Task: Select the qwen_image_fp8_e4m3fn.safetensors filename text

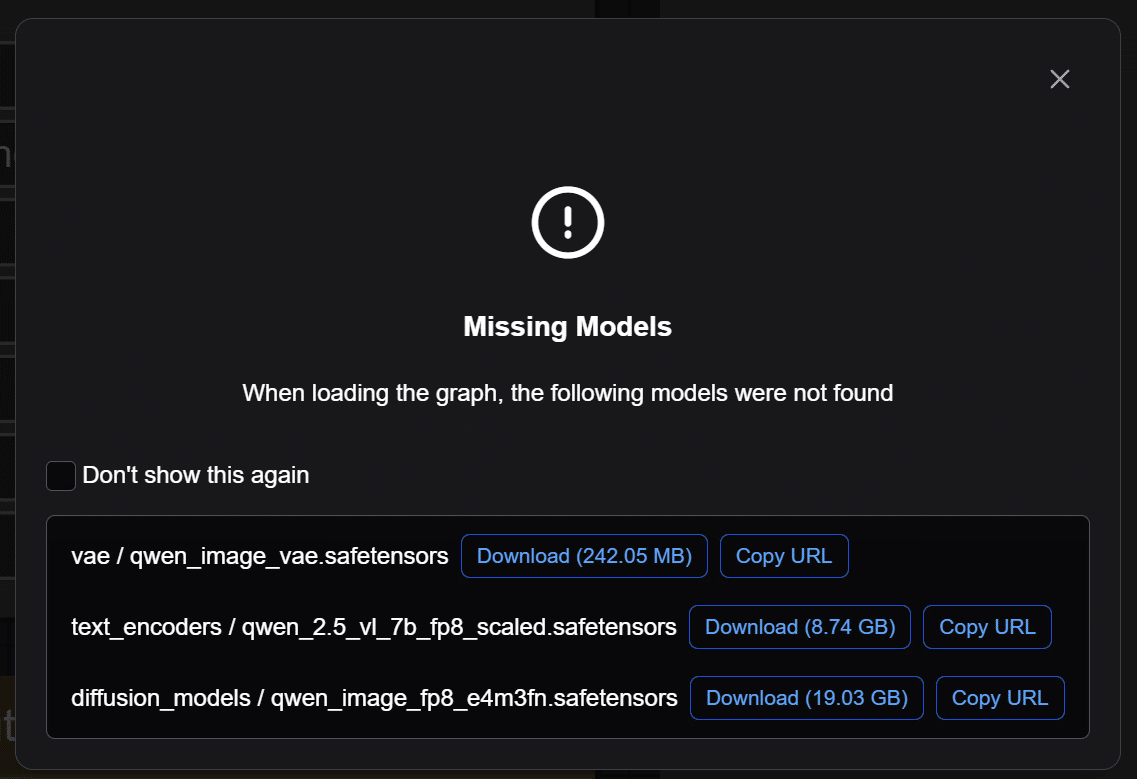Action: (474, 698)
